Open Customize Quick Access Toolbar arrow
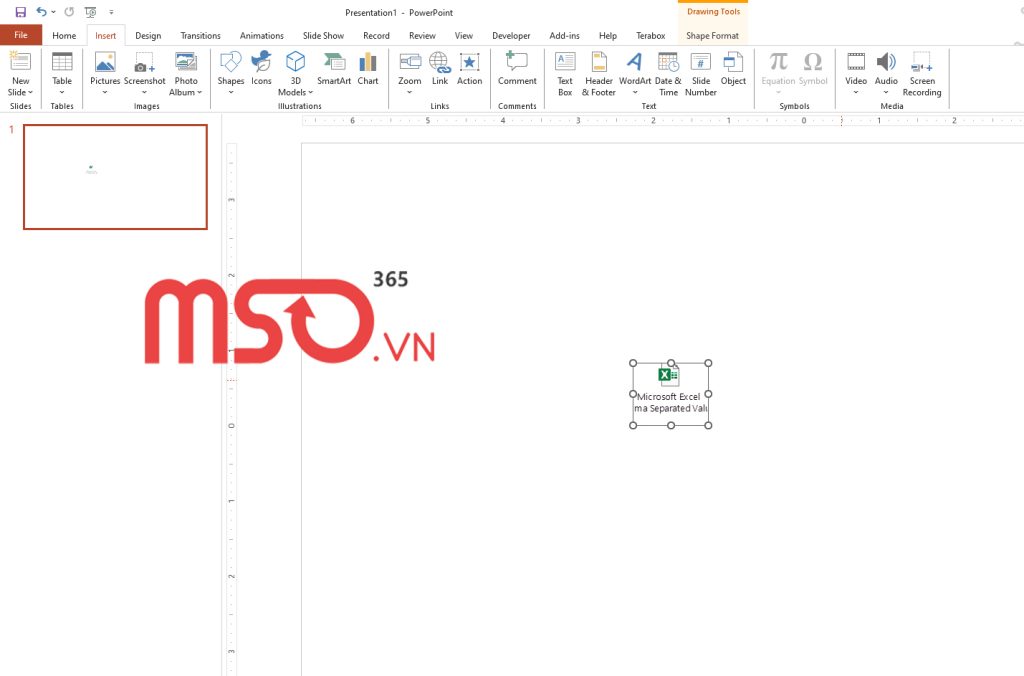 pos(111,12)
